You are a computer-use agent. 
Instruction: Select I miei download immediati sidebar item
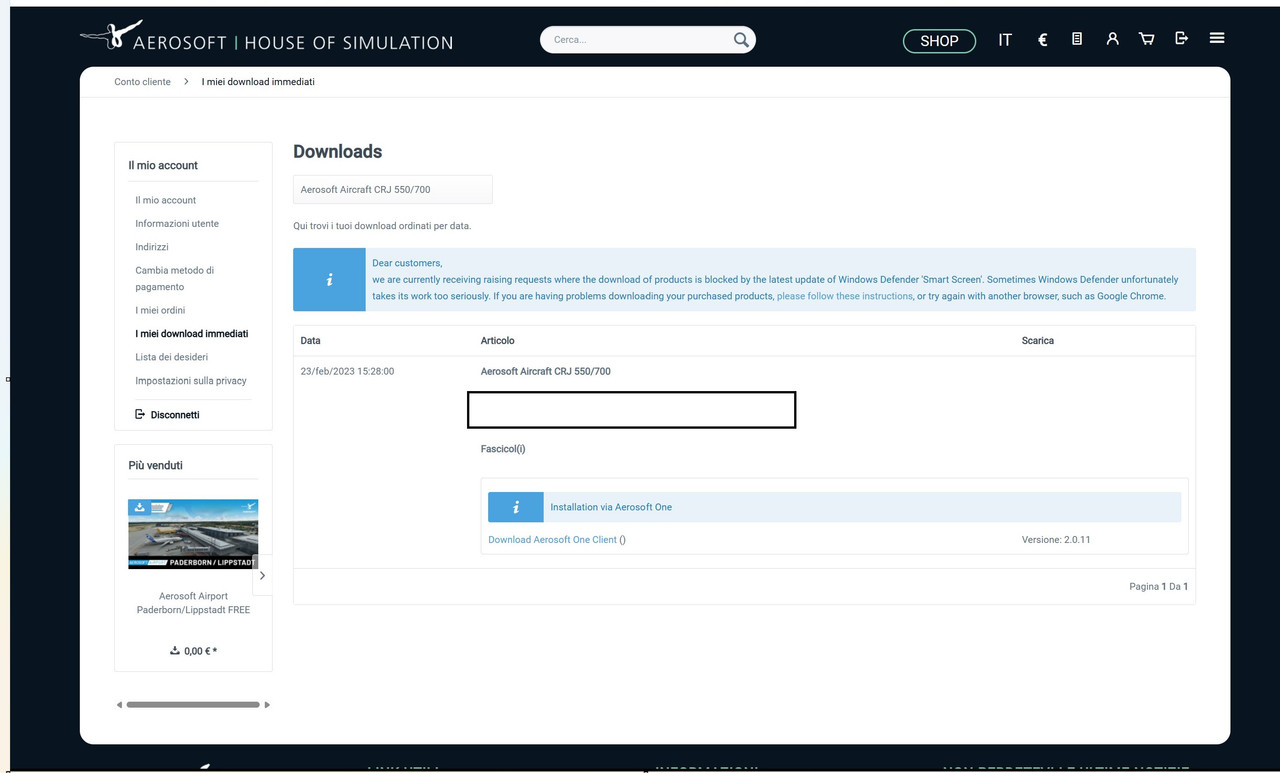click(192, 334)
